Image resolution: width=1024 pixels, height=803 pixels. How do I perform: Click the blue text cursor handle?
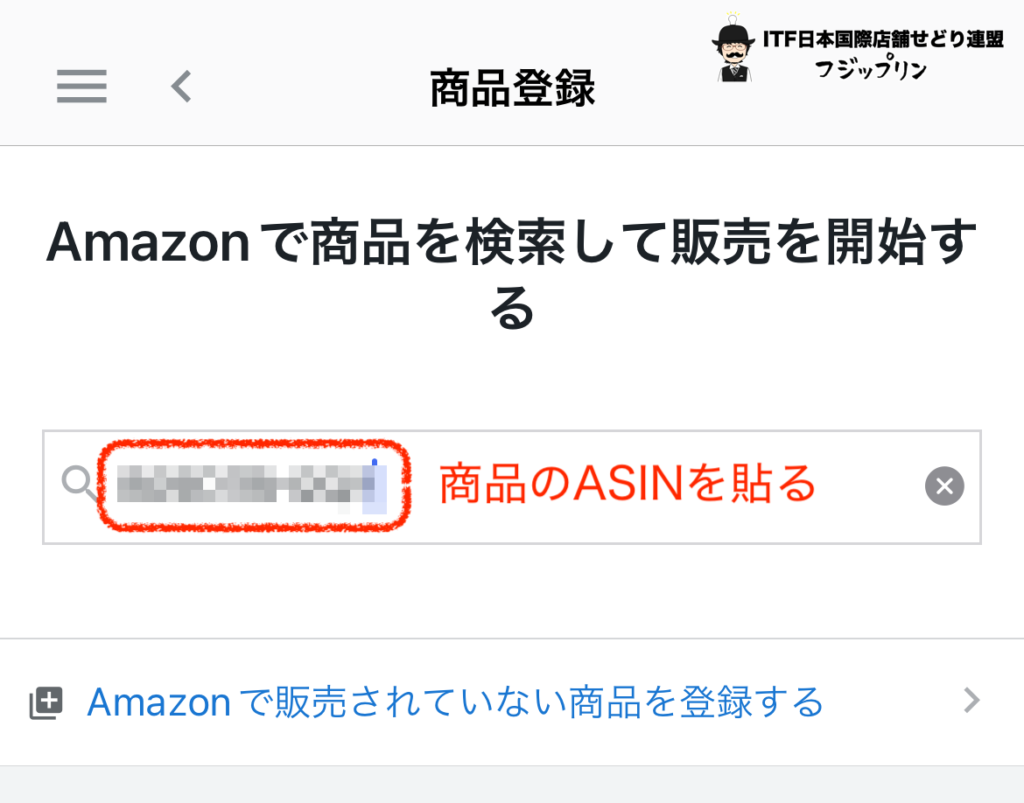pyautogui.click(x=374, y=462)
